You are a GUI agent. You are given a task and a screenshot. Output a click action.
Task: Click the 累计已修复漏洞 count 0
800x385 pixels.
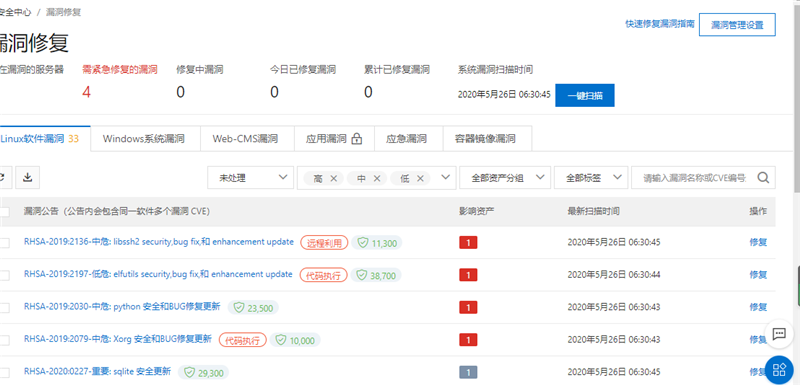coord(368,93)
